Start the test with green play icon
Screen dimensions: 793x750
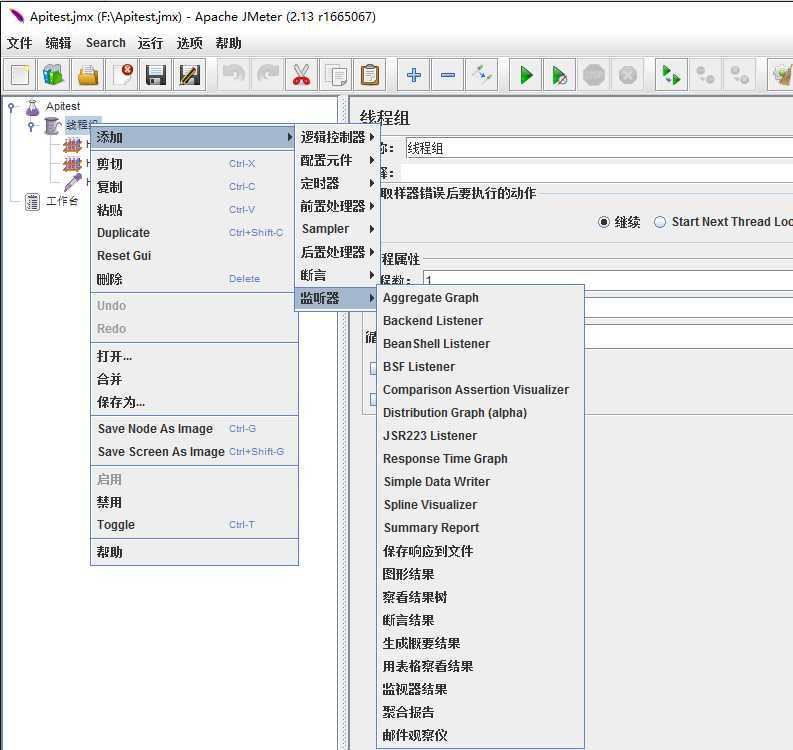pyautogui.click(x=525, y=75)
